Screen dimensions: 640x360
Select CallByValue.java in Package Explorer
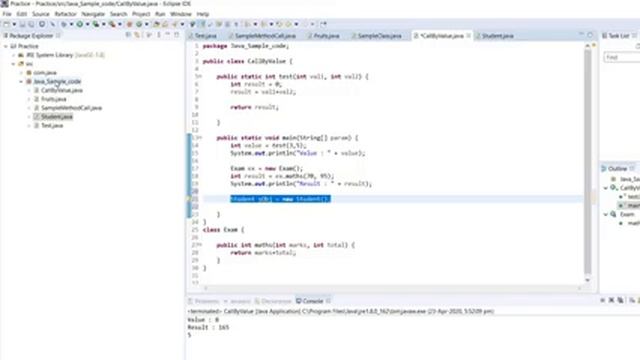click(x=62, y=90)
